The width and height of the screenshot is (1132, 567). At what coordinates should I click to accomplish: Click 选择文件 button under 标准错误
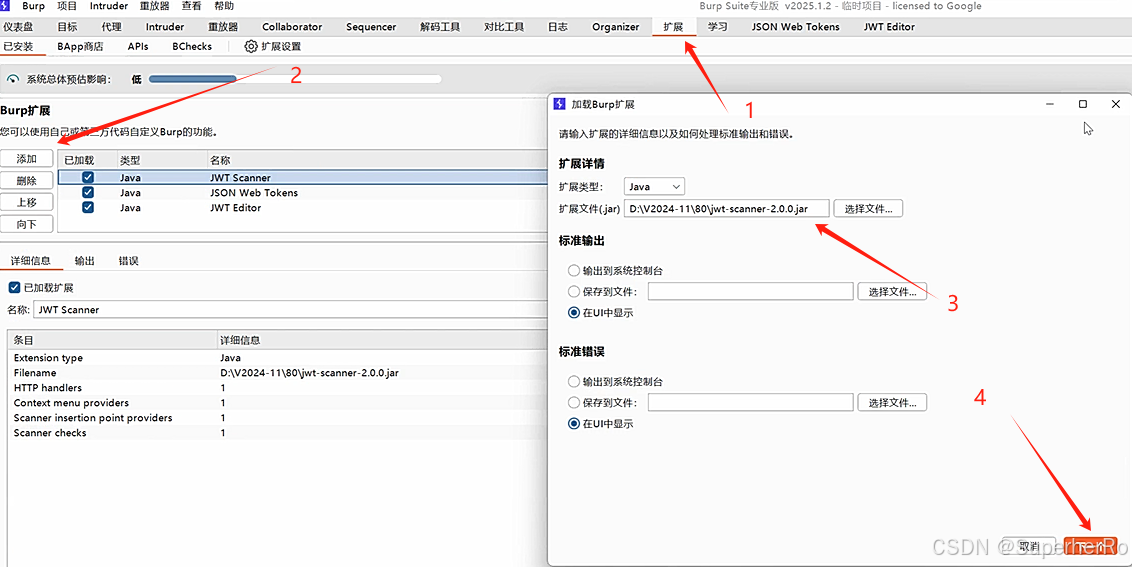[892, 402]
